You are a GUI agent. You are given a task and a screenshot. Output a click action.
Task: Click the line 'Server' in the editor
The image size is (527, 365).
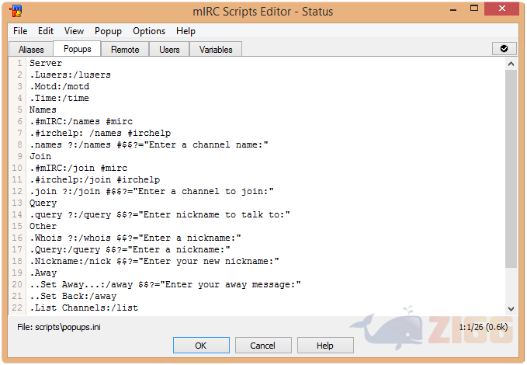click(x=46, y=63)
